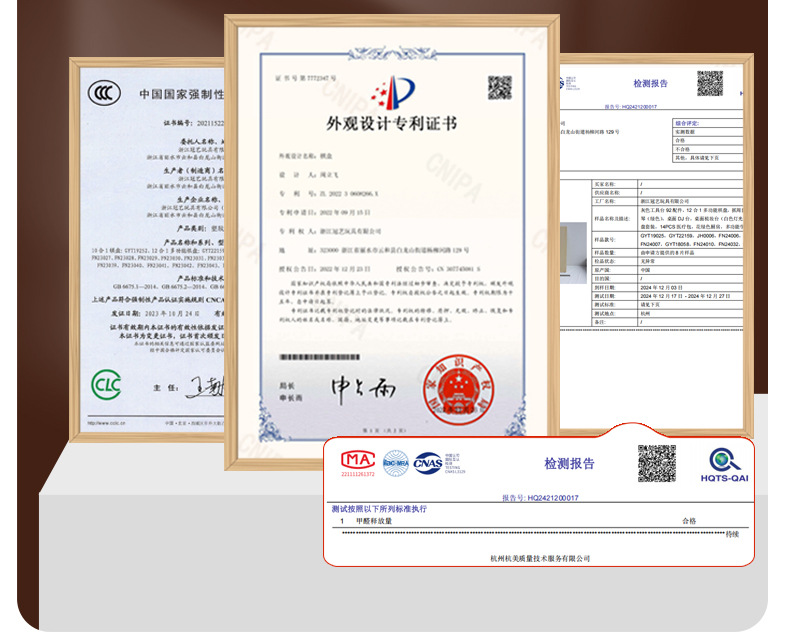
Task: Click the green CLC logo
Action: [106, 384]
